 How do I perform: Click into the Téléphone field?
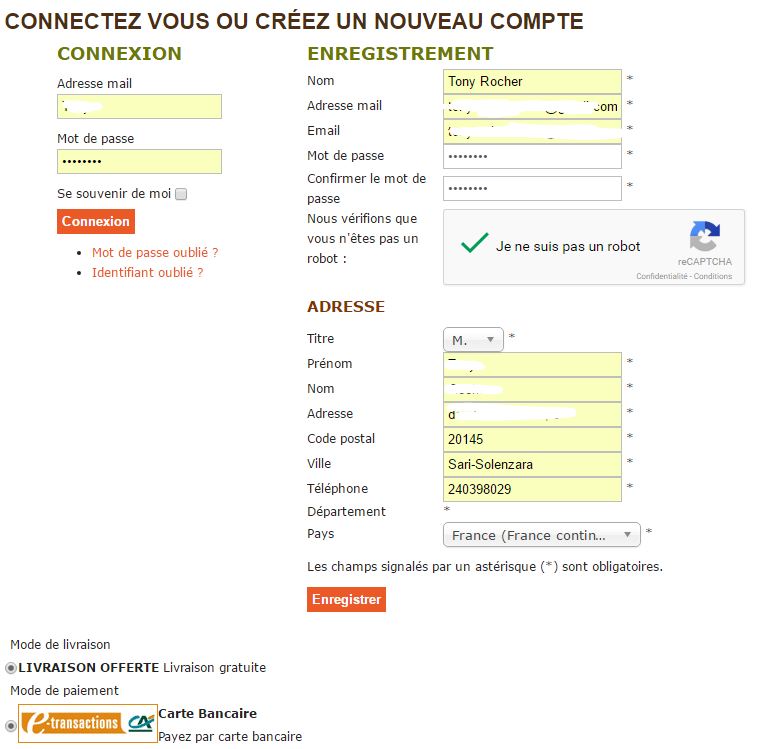(532, 489)
